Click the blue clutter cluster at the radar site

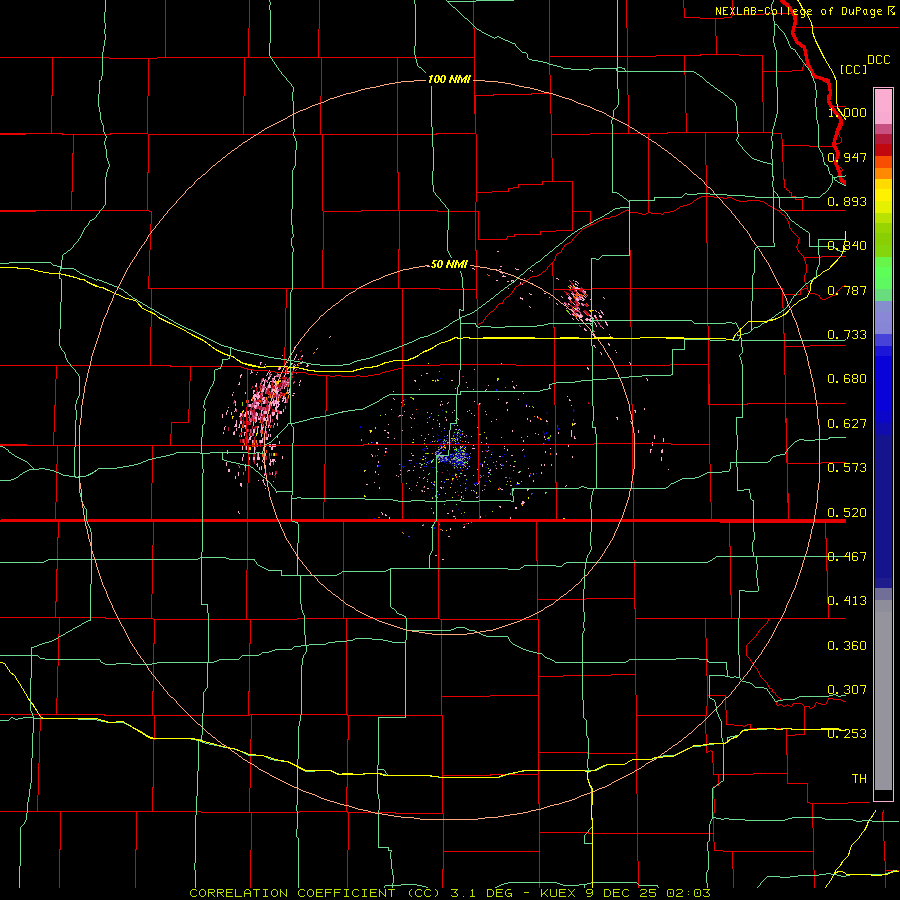(x=453, y=453)
